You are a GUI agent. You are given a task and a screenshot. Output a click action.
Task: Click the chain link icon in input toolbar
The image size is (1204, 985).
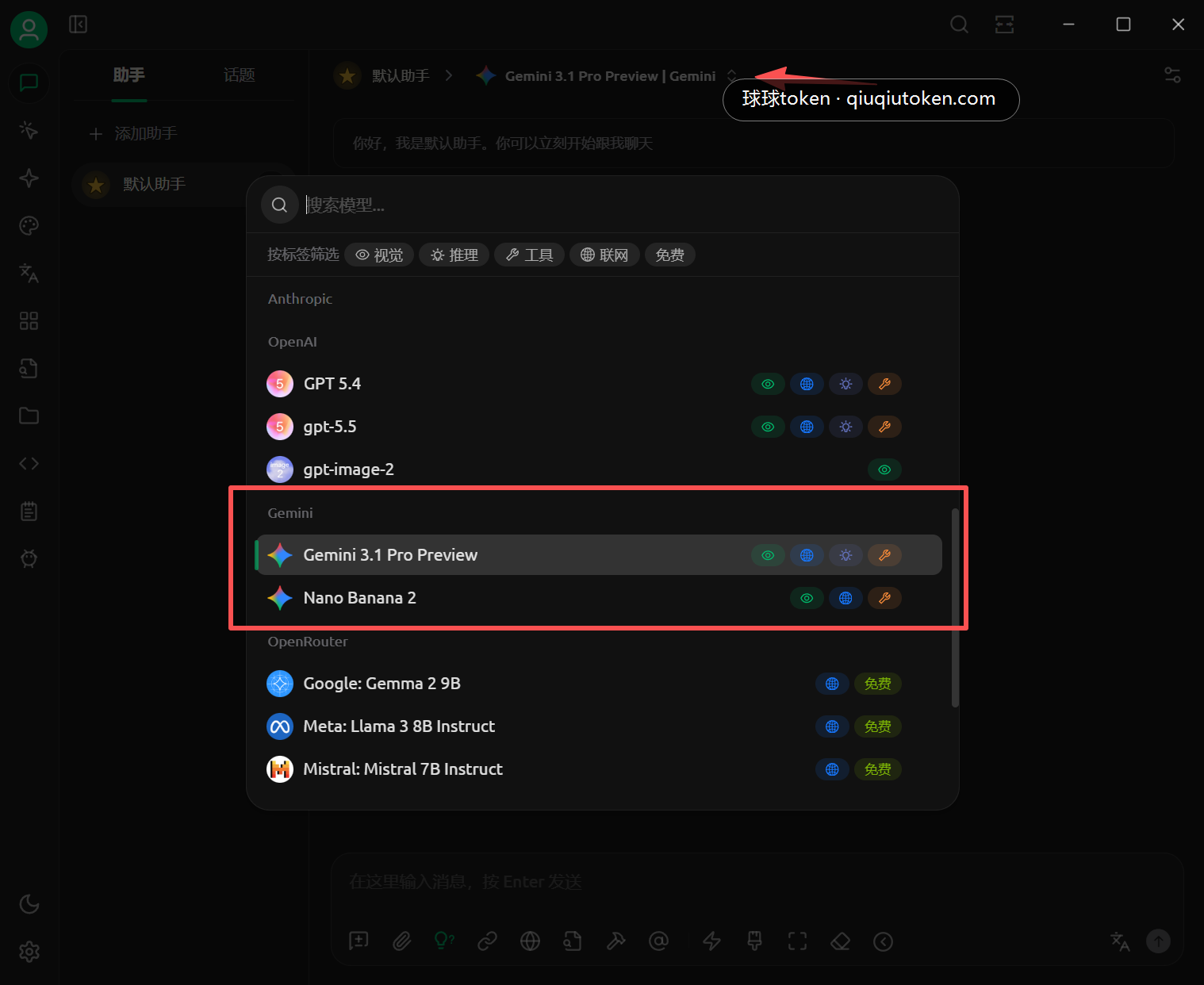pyautogui.click(x=487, y=941)
